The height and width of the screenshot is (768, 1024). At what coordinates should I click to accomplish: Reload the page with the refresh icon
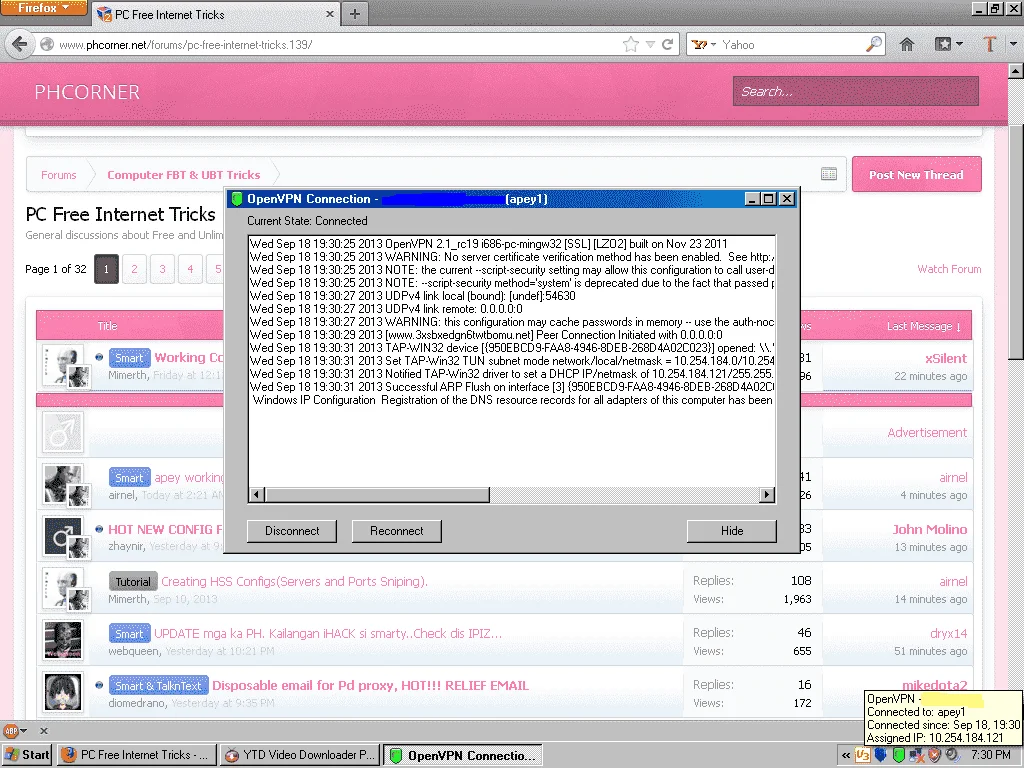(x=667, y=44)
